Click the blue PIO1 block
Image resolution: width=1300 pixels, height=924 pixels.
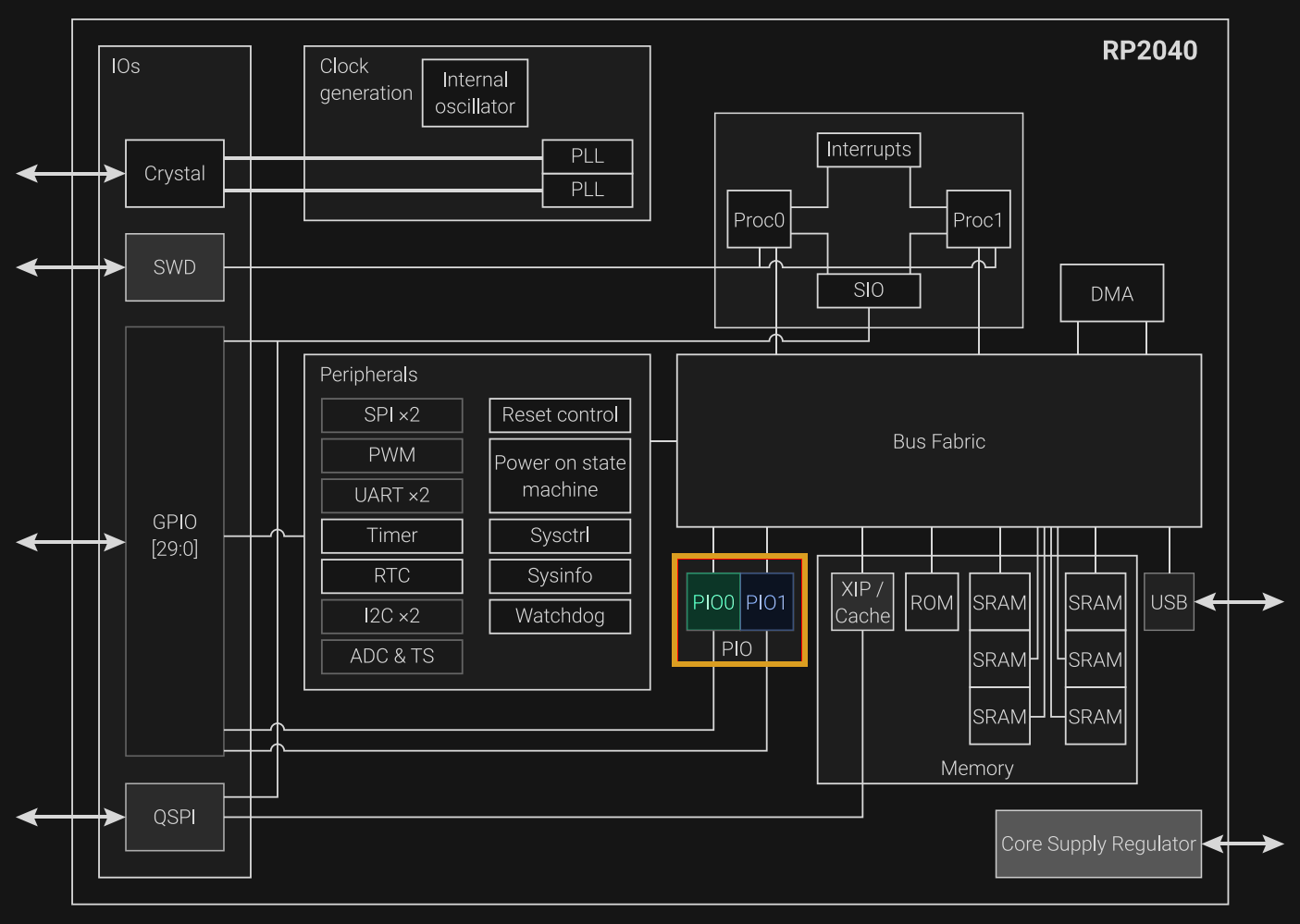(x=766, y=602)
